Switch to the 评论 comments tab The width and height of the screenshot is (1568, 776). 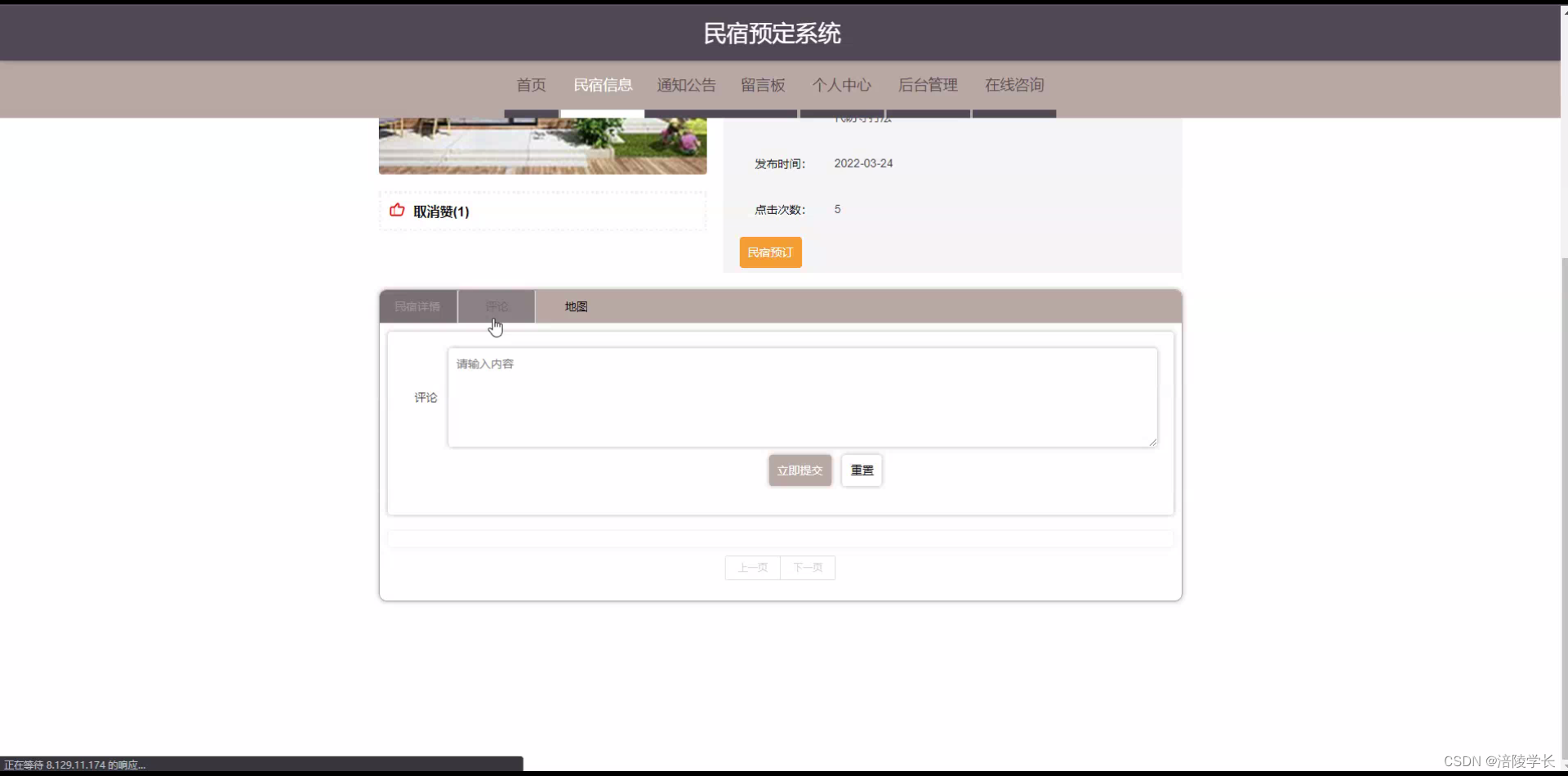[x=497, y=306]
